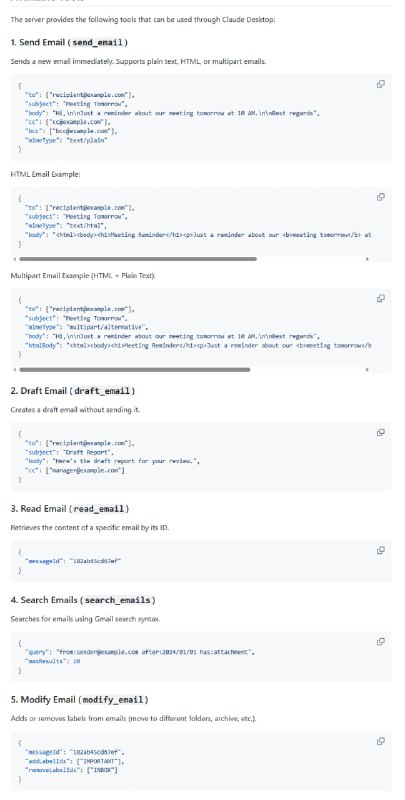Click the '5. Modify Email (modify_email)' heading

80,700
